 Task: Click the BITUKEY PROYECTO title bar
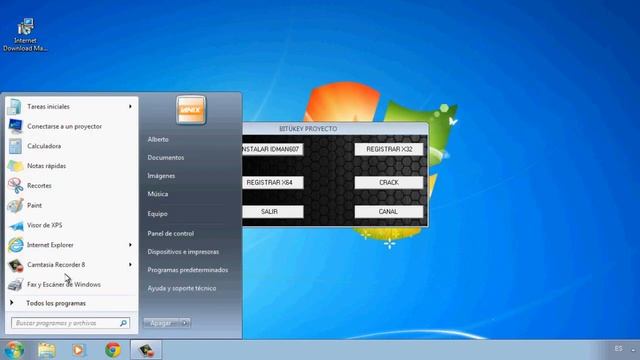(335, 129)
